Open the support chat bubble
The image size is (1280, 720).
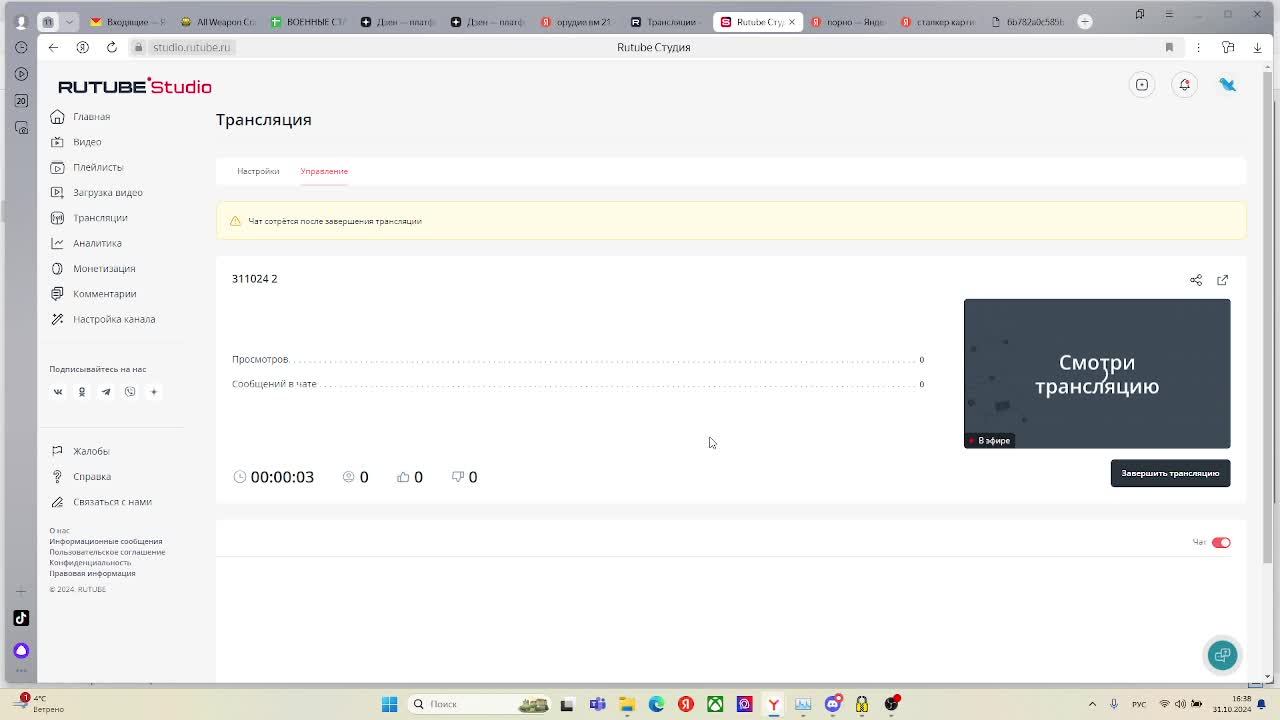click(x=1222, y=655)
